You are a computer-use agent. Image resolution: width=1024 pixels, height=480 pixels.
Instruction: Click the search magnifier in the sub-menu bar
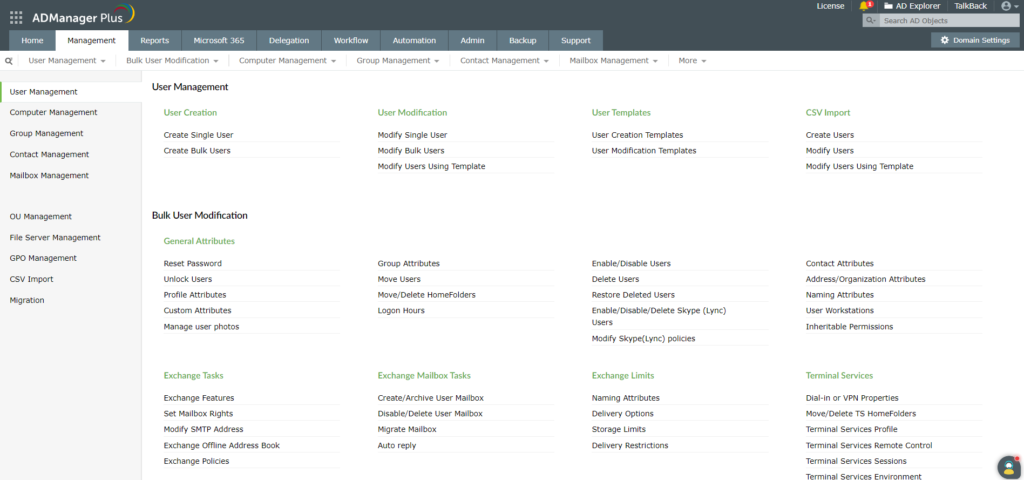point(9,61)
